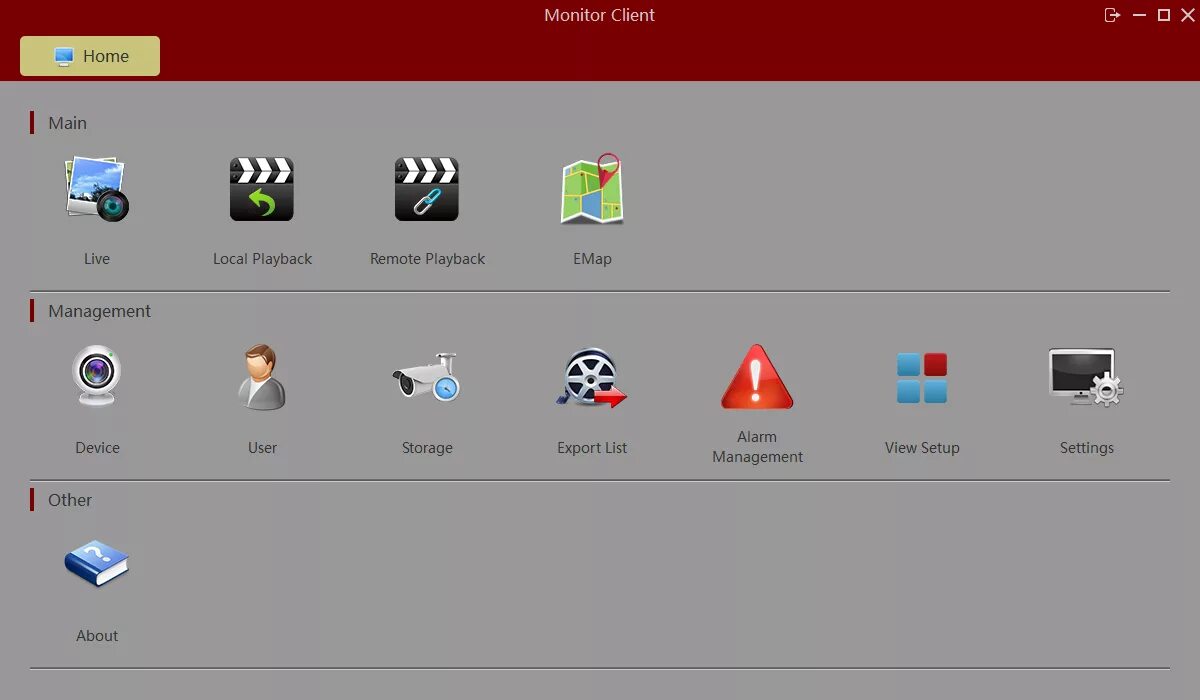Maximize the Monitor Client window
The width and height of the screenshot is (1200, 700).
point(1164,15)
